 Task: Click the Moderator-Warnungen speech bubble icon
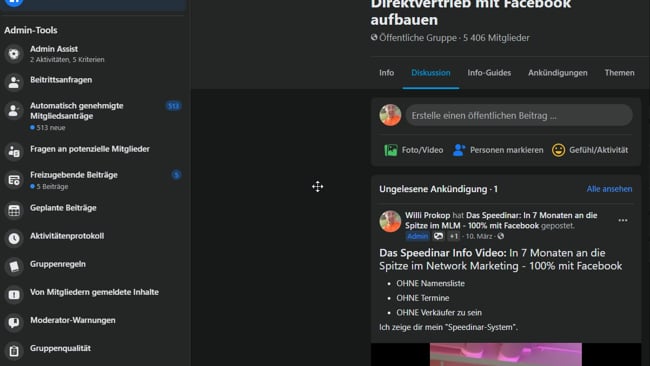[x=14, y=322]
